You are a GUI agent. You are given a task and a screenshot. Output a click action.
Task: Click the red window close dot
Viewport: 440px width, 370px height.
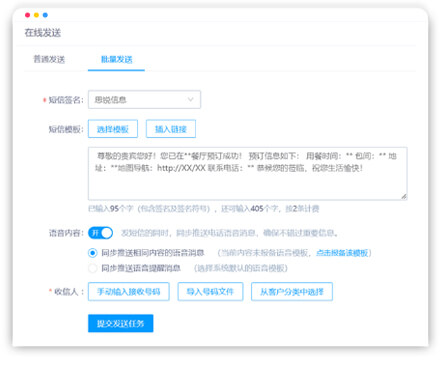pos(27,15)
